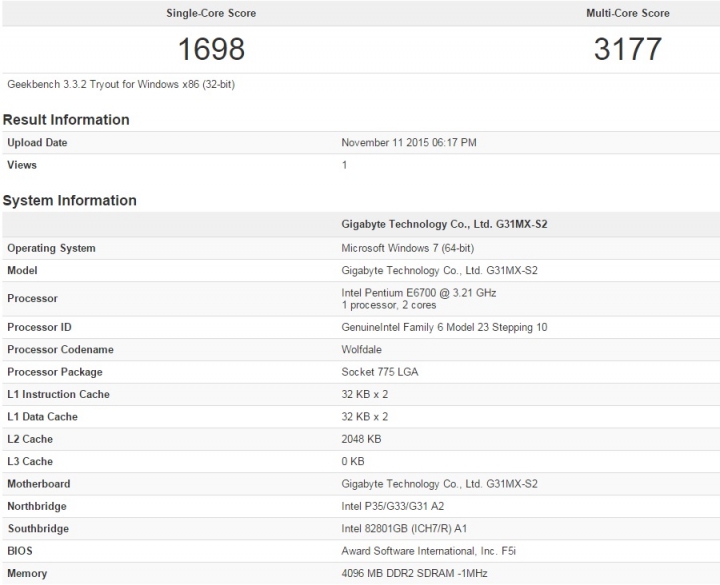Select GenuineIntel Family 6 Model 23 value

[444, 327]
